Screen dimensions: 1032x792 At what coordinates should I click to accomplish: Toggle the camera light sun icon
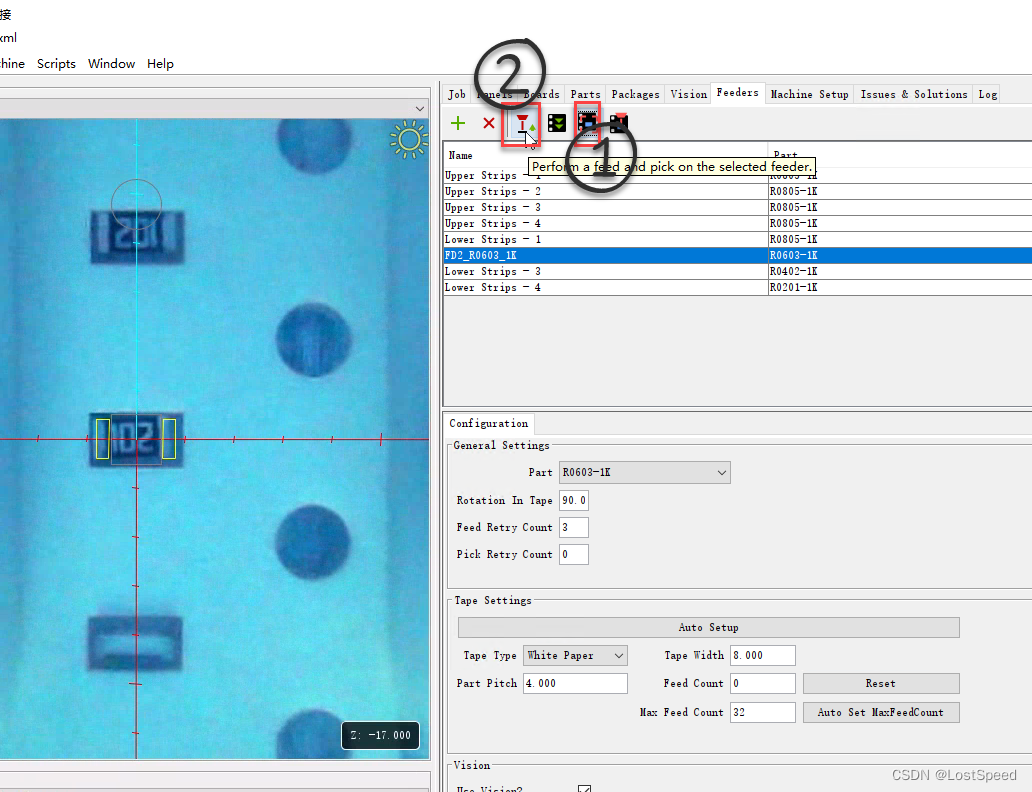pos(409,140)
